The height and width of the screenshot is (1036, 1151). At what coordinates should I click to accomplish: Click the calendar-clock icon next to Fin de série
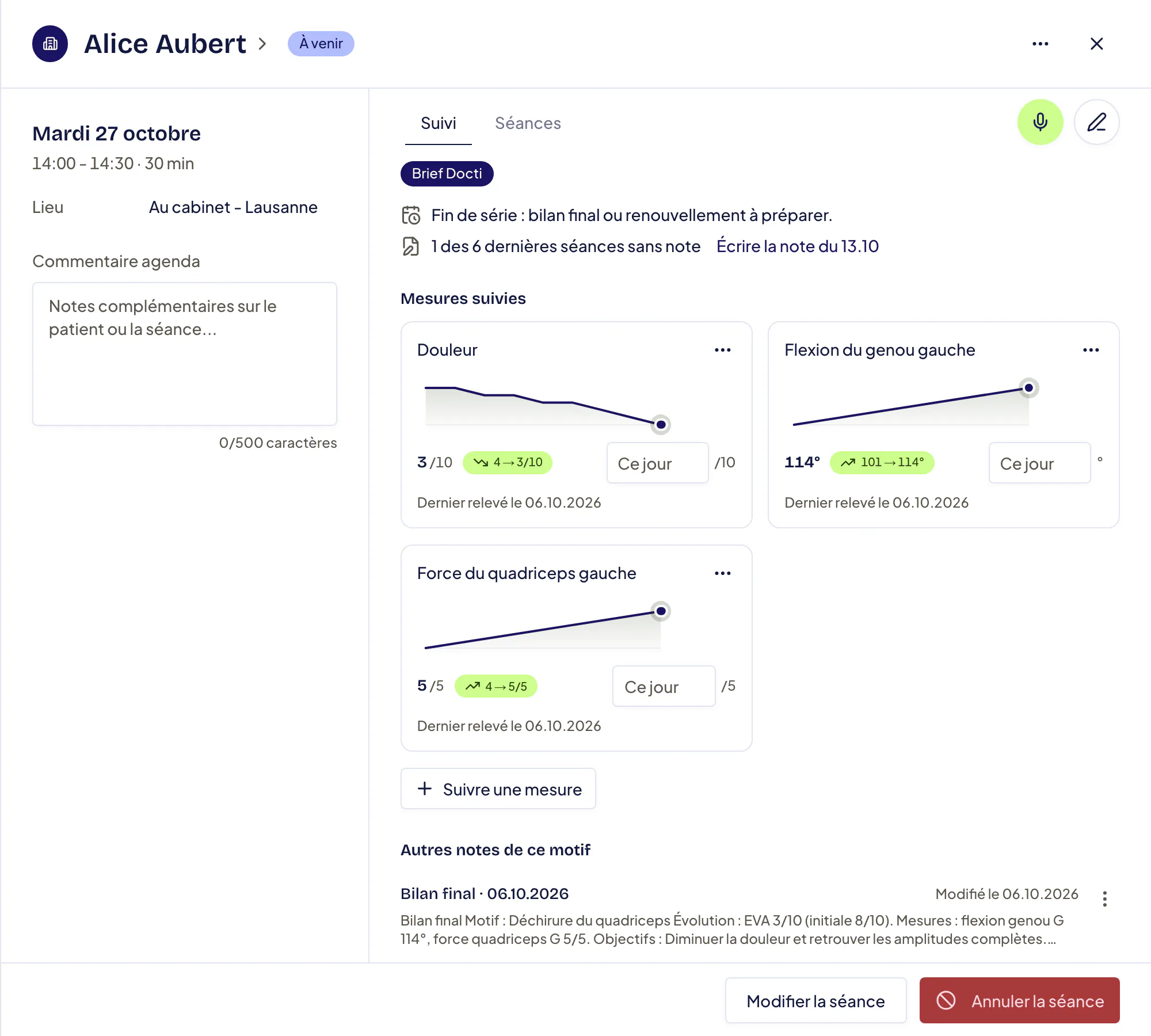pos(410,215)
